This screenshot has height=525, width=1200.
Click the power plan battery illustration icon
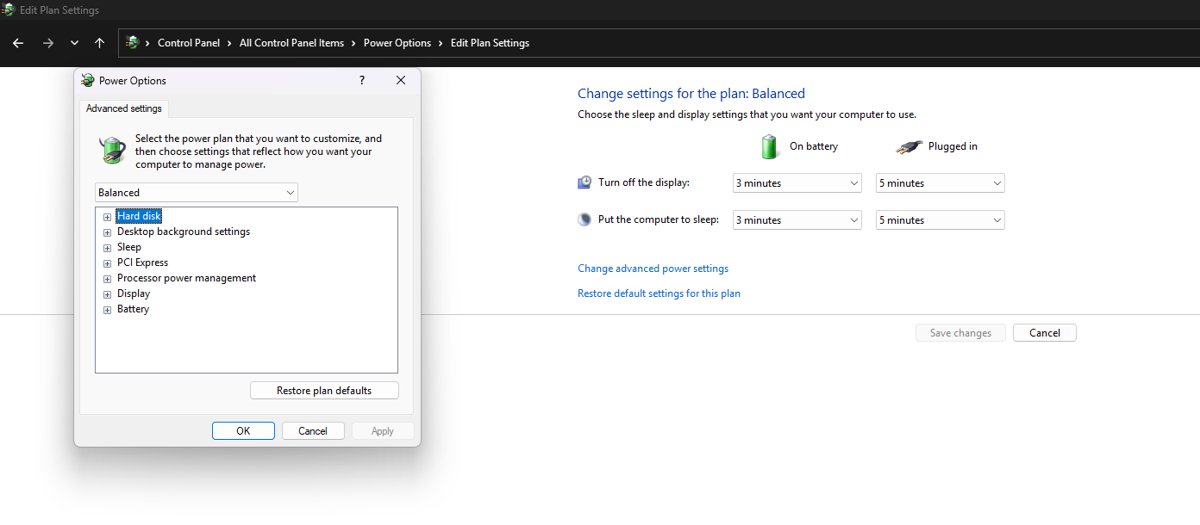113,151
